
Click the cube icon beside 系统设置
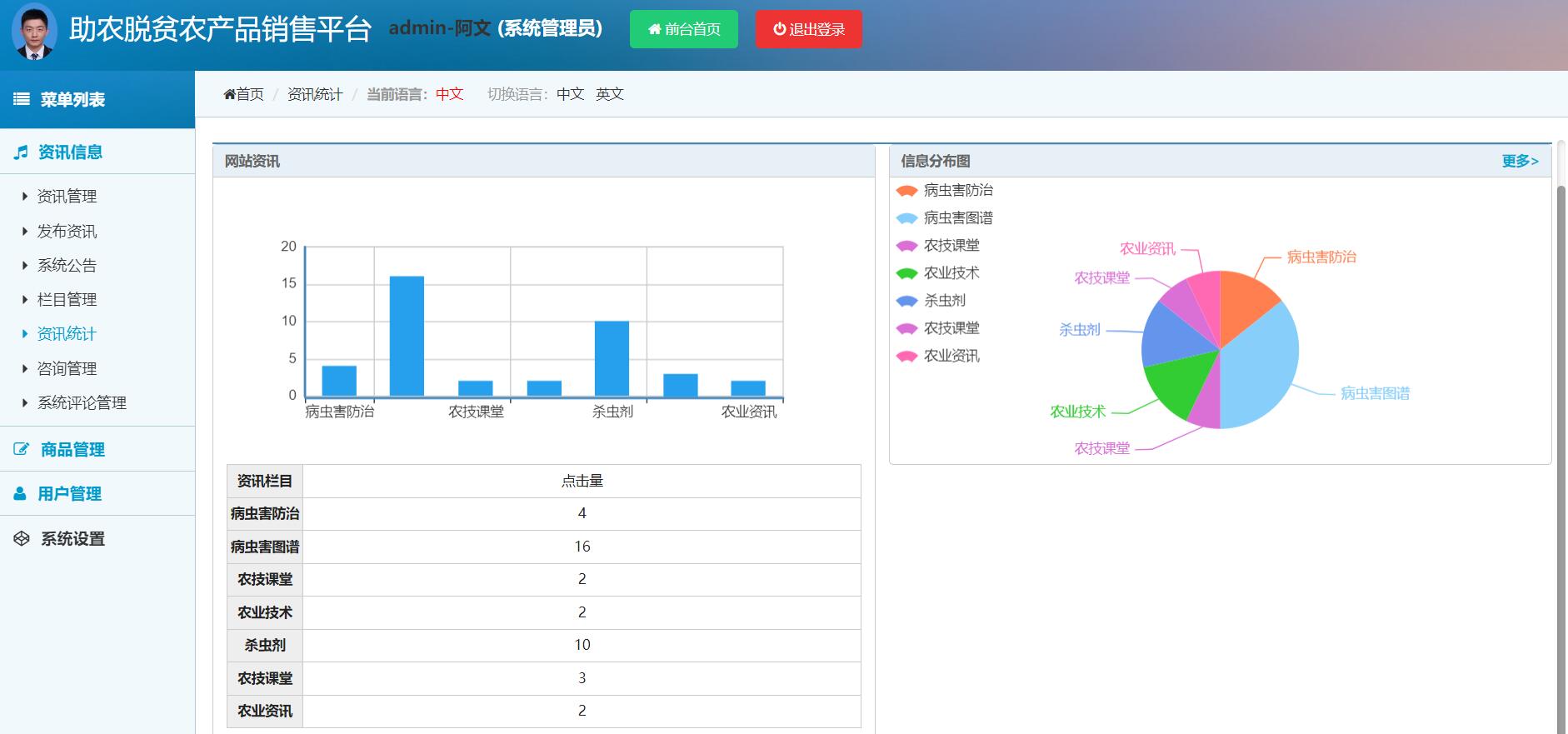coord(22,538)
